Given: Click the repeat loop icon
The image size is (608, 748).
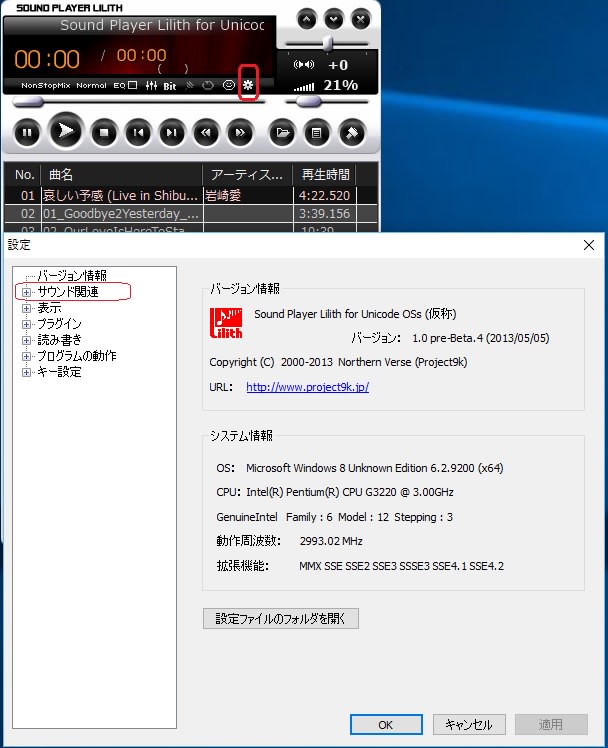Looking at the screenshot, I should click(x=208, y=86).
